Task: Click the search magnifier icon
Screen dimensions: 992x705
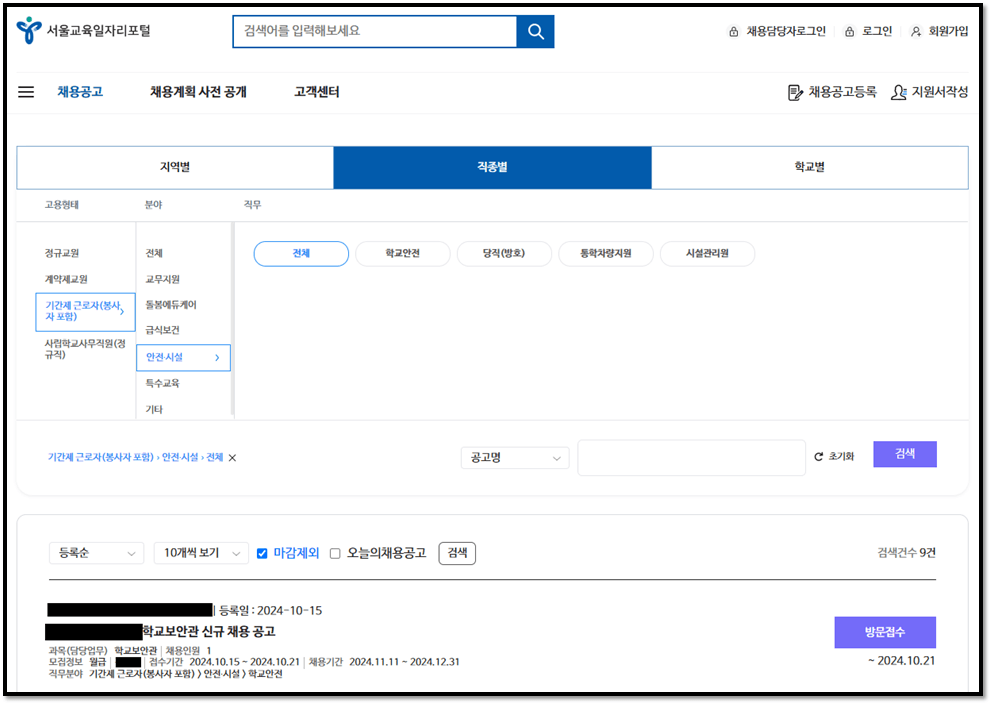Action: pos(535,31)
